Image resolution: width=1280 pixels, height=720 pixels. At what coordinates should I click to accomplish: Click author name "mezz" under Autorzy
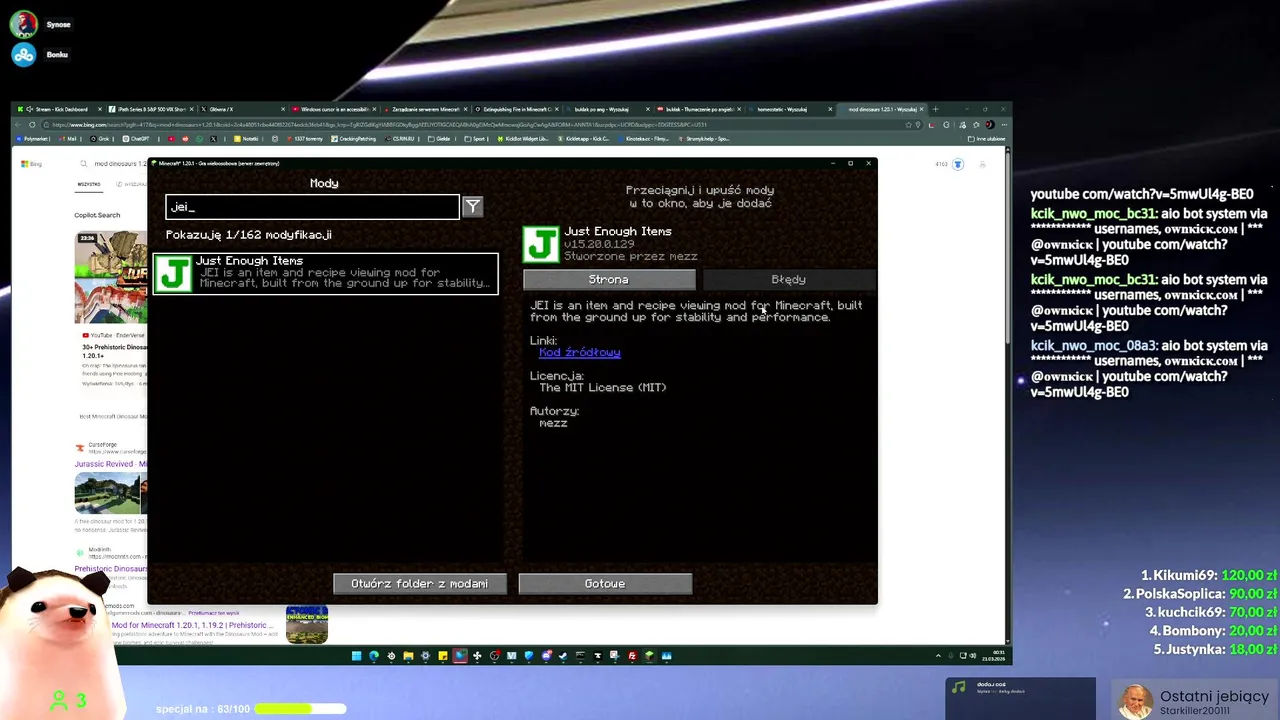(x=553, y=423)
